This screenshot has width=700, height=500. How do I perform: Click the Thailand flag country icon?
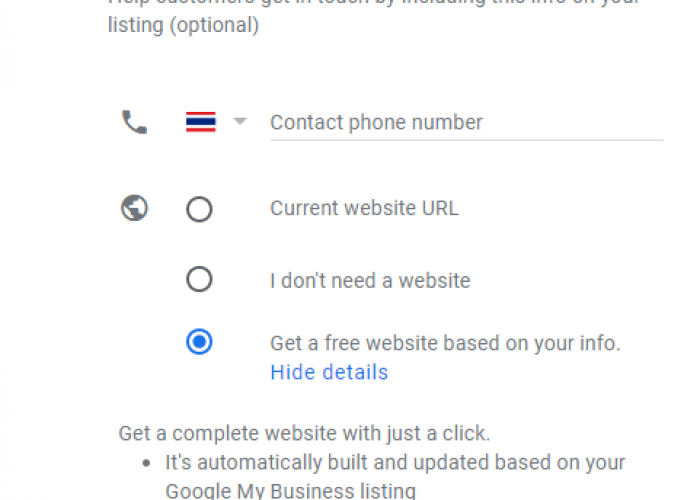click(201, 122)
